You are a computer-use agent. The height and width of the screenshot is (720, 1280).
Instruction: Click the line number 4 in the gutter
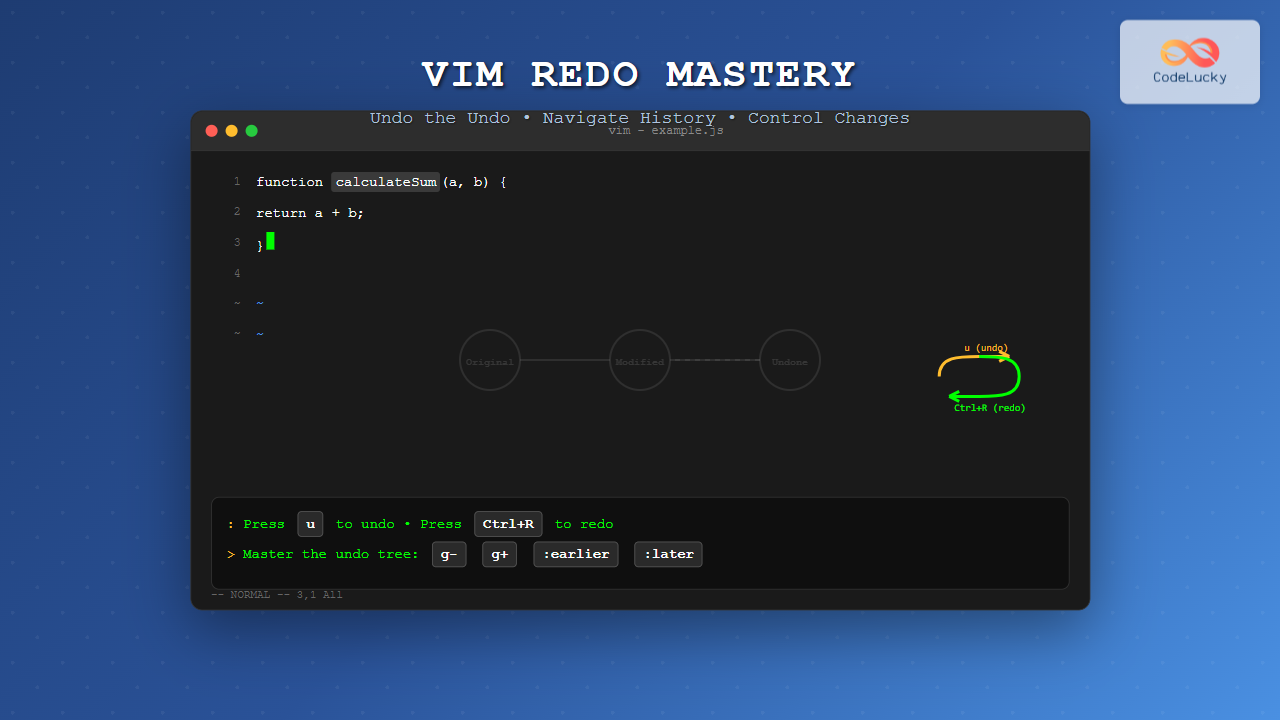(x=237, y=273)
